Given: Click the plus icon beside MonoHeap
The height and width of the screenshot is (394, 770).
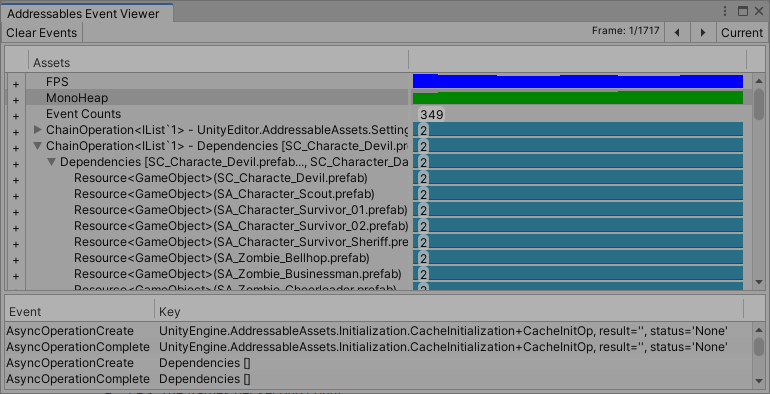Looking at the screenshot, I should pos(16,100).
